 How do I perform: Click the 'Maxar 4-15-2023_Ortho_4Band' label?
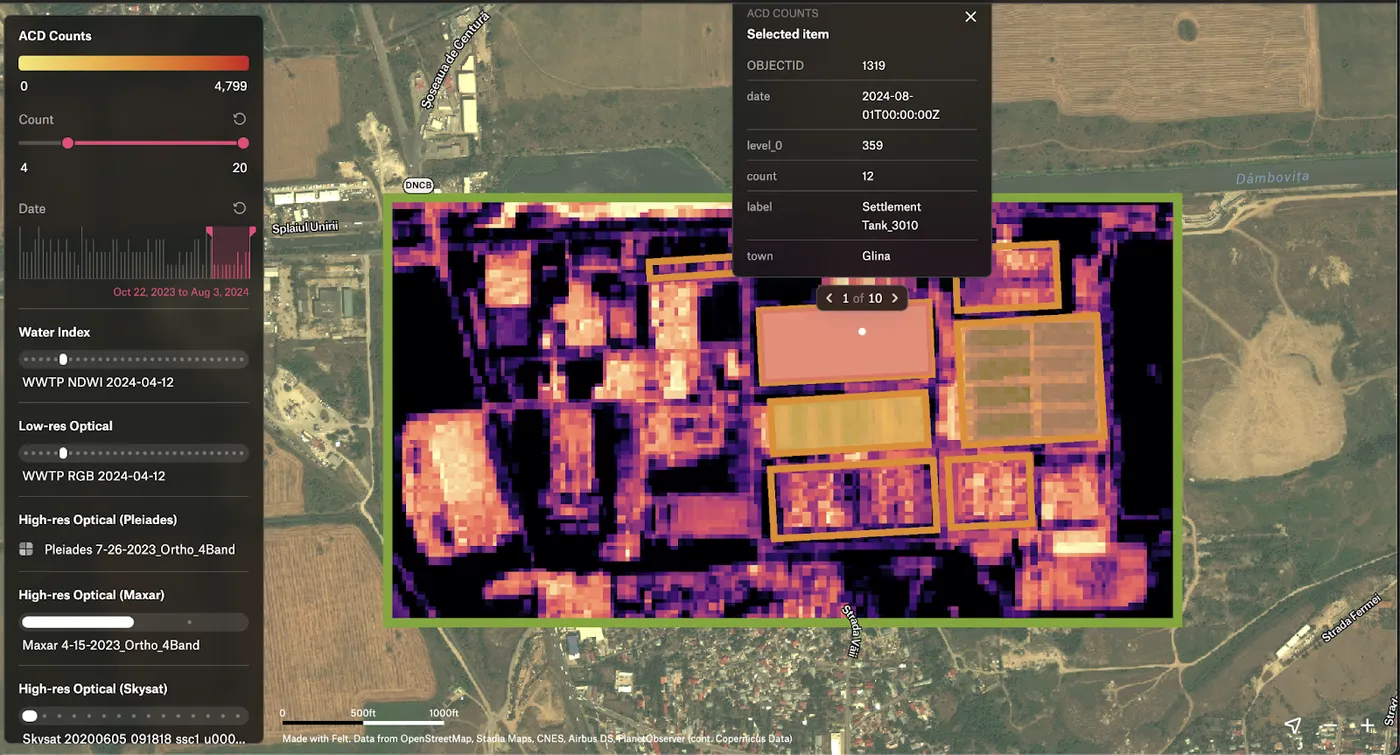[111, 645]
